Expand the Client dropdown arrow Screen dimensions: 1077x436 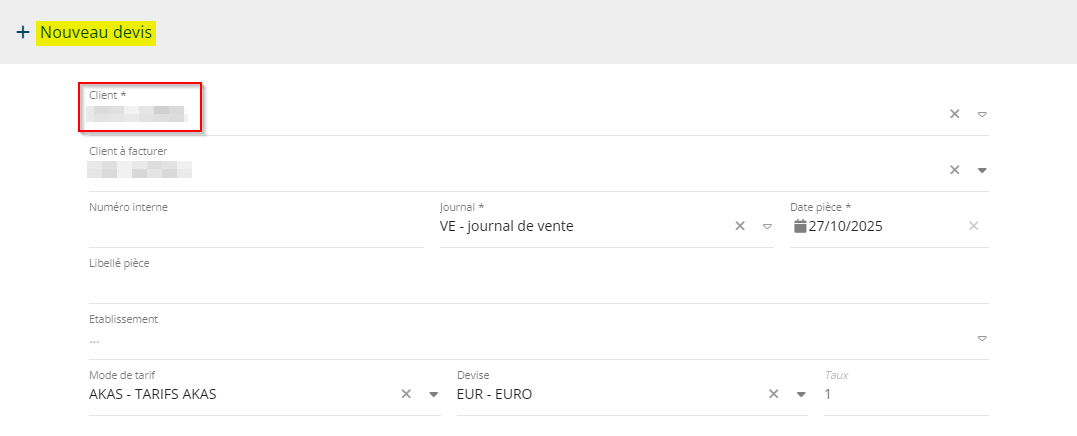click(982, 114)
